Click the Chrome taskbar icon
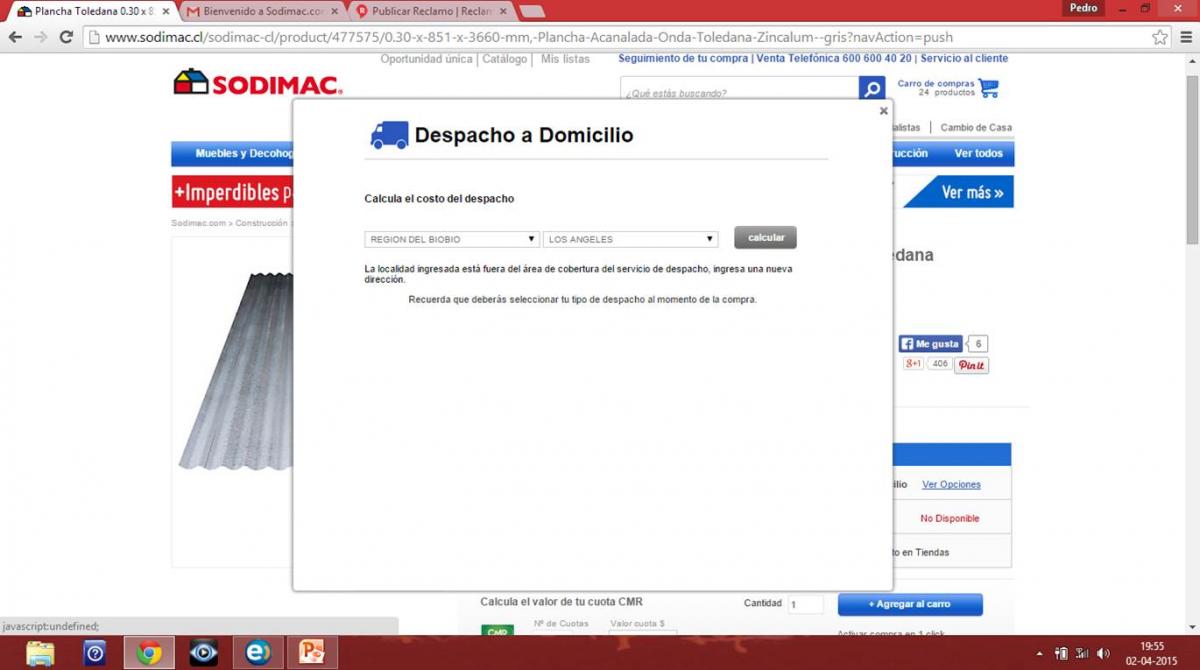Screen dimensions: 1200x670 click(x=149, y=653)
